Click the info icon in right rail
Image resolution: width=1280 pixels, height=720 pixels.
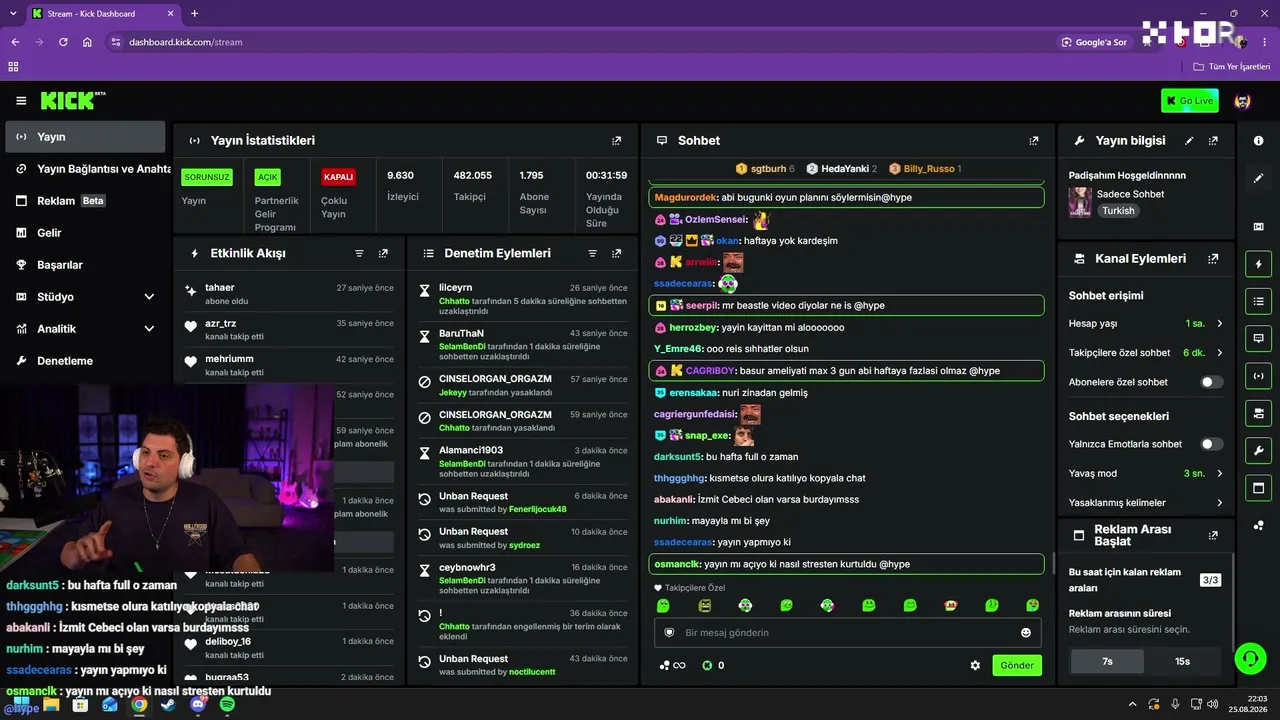[1258, 141]
